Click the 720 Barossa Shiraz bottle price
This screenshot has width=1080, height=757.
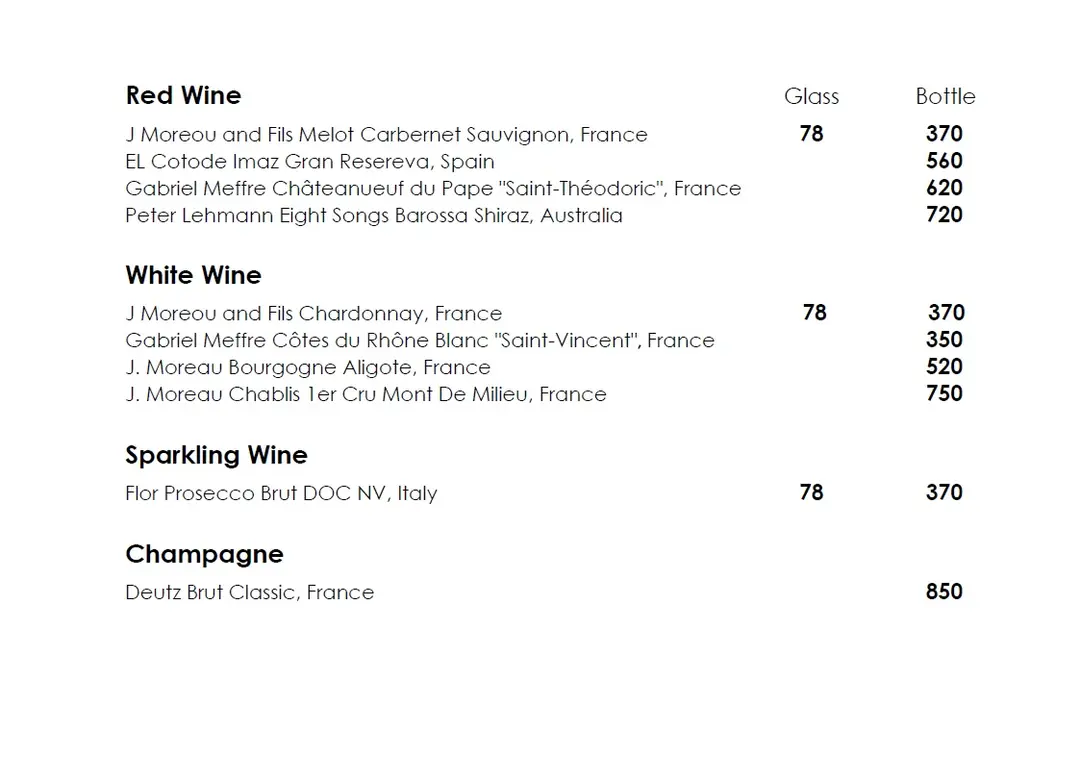pos(944,215)
